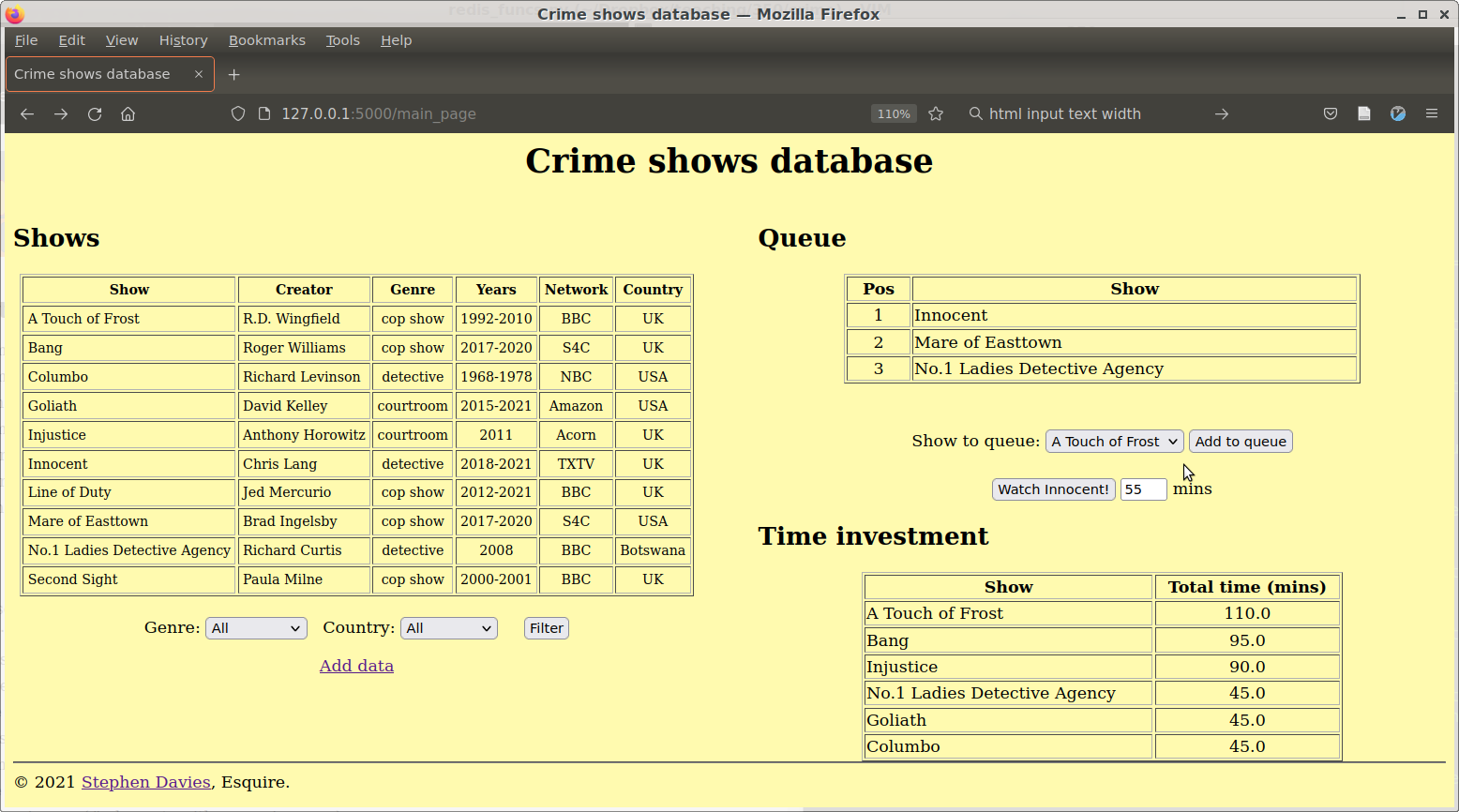
Task: Open the Firefox hamburger application menu
Action: coord(1431,113)
